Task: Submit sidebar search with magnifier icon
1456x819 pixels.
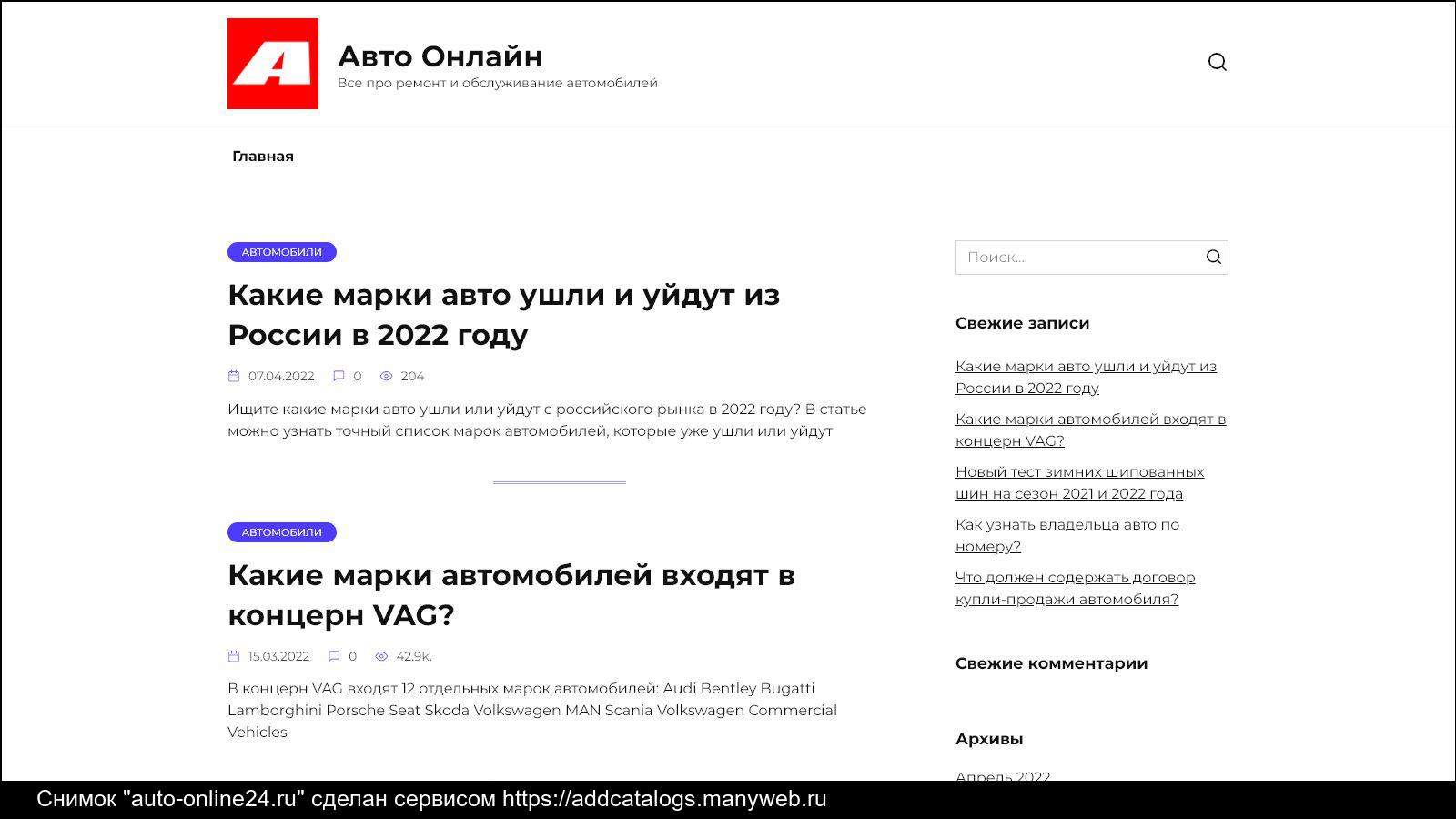Action: [1214, 257]
